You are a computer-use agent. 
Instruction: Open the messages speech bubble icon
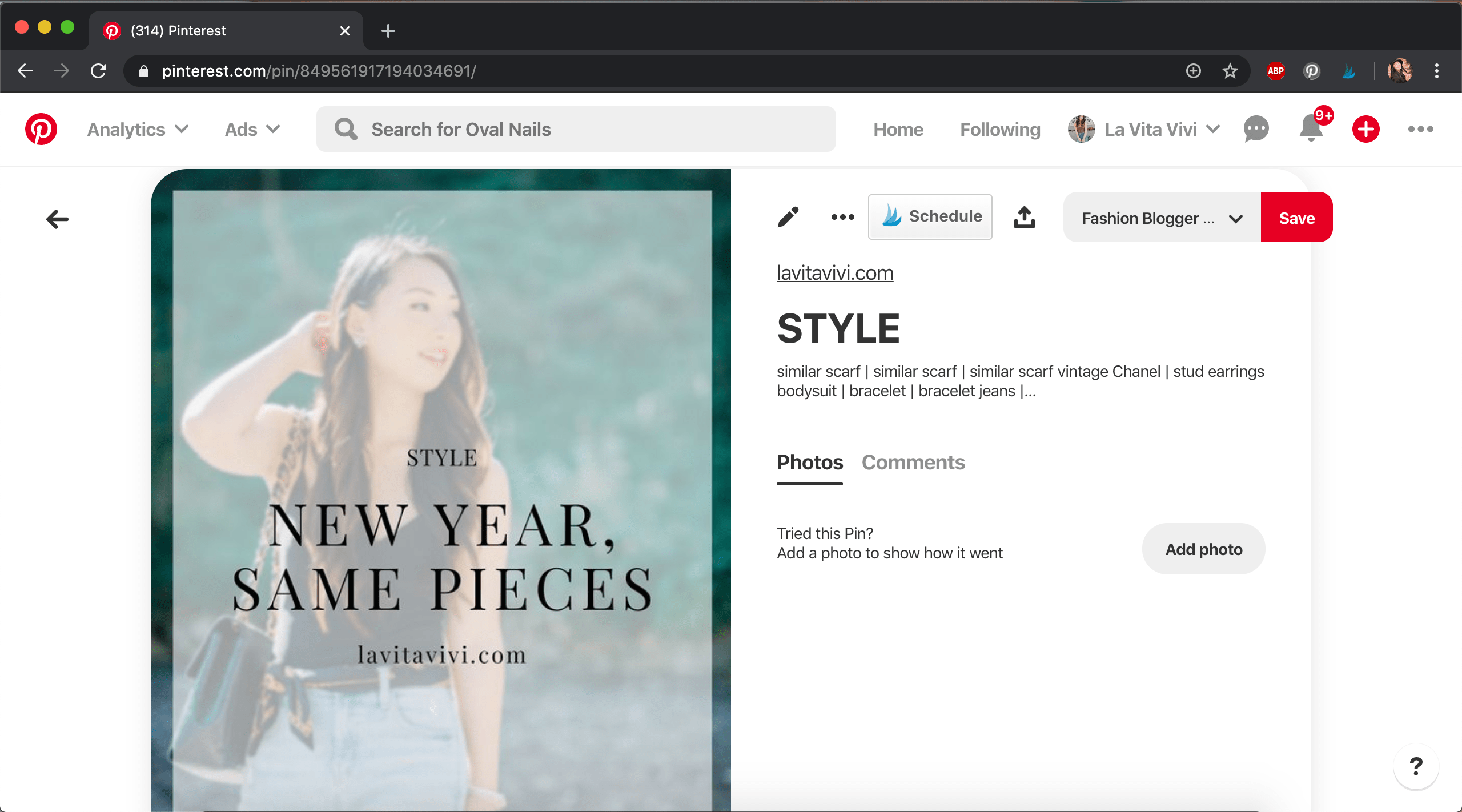[x=1256, y=129]
